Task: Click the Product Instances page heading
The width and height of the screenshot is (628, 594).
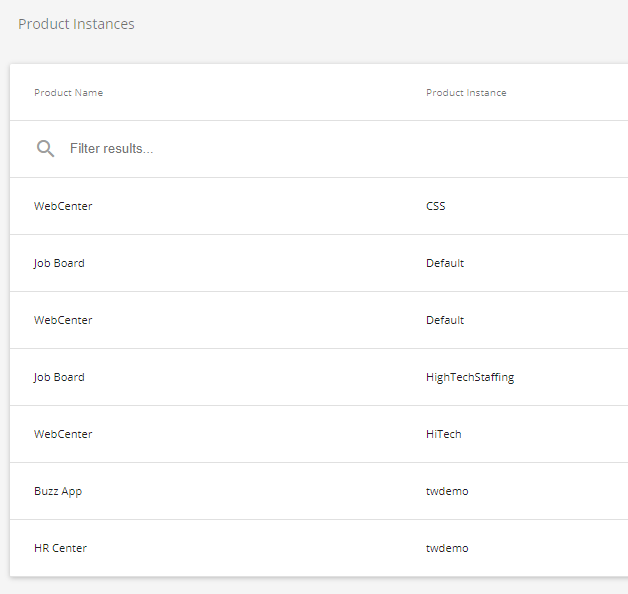Action: point(76,24)
